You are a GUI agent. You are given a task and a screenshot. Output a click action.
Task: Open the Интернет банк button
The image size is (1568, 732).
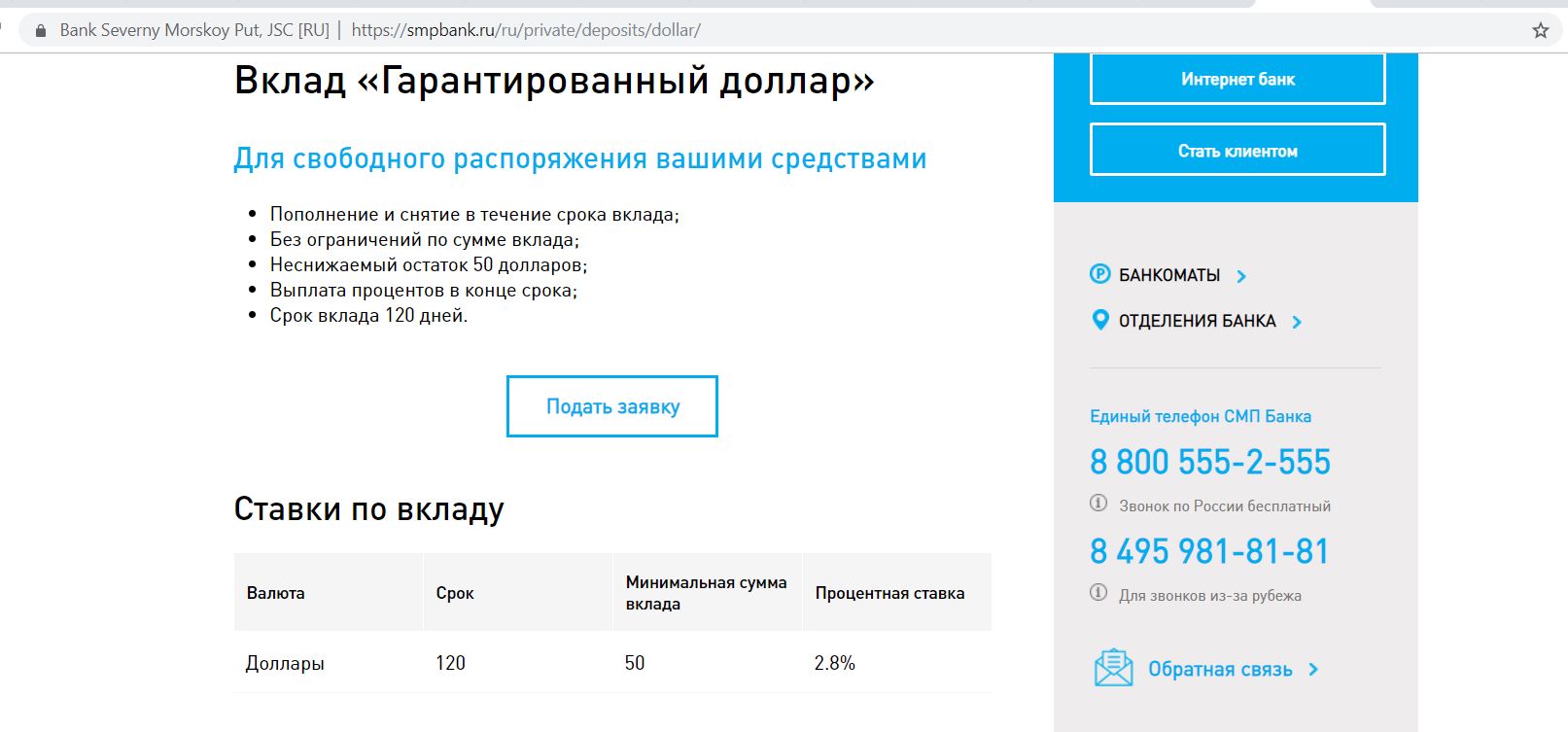(x=1237, y=79)
